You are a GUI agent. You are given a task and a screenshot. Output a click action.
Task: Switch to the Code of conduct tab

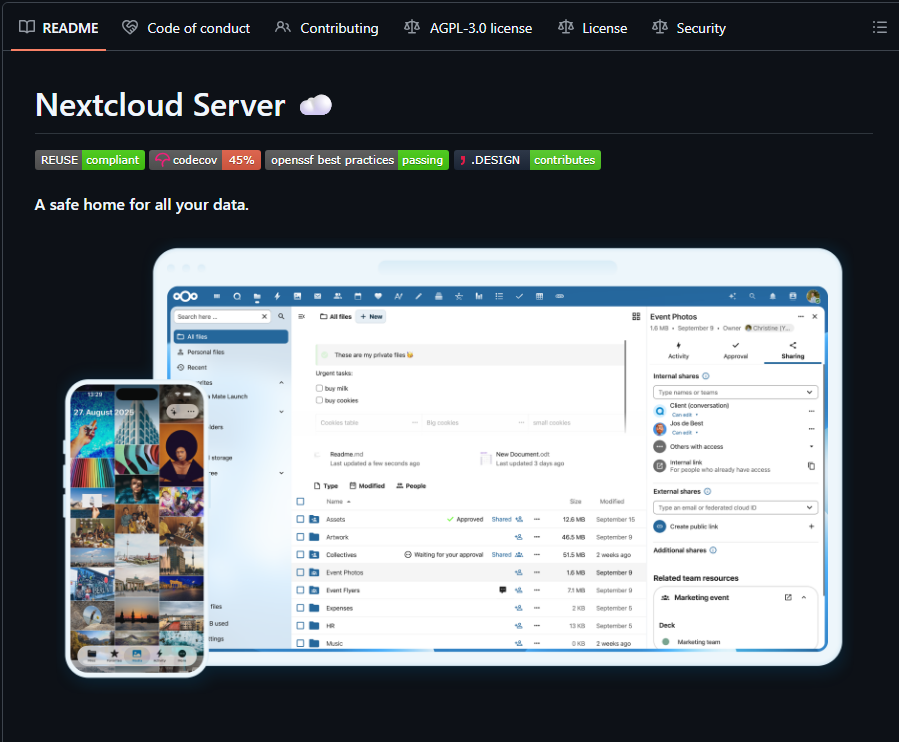(x=186, y=28)
